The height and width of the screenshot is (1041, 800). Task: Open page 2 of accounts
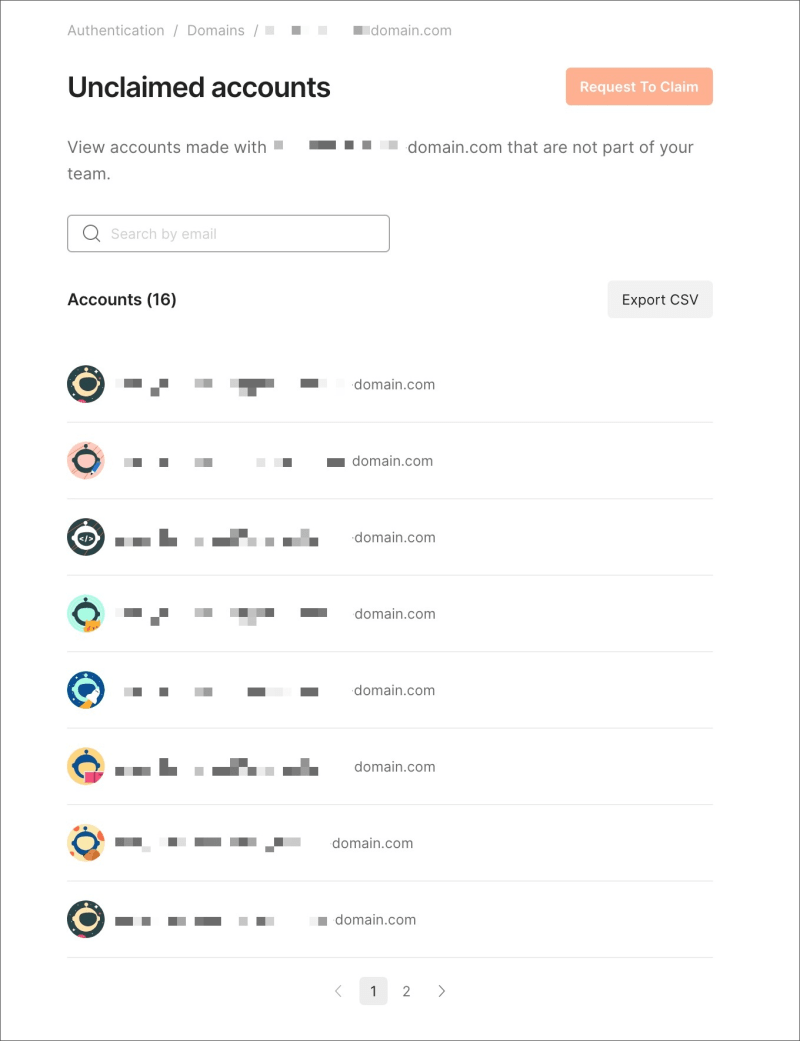[x=406, y=991]
